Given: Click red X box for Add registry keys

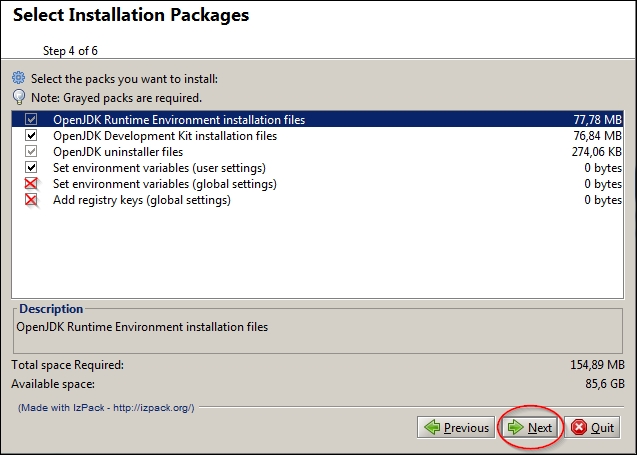Looking at the screenshot, I should [31, 200].
